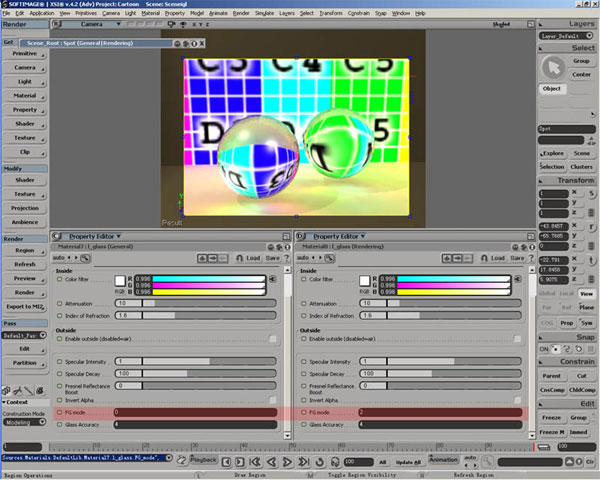Open the Constrain menu
The height and width of the screenshot is (480, 600).
[359, 13]
